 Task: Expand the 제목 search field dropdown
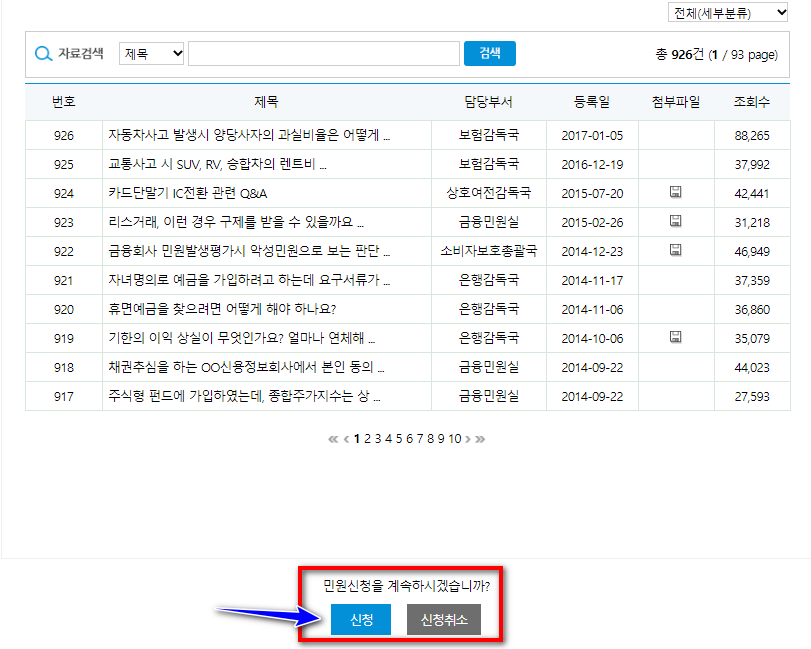(152, 53)
